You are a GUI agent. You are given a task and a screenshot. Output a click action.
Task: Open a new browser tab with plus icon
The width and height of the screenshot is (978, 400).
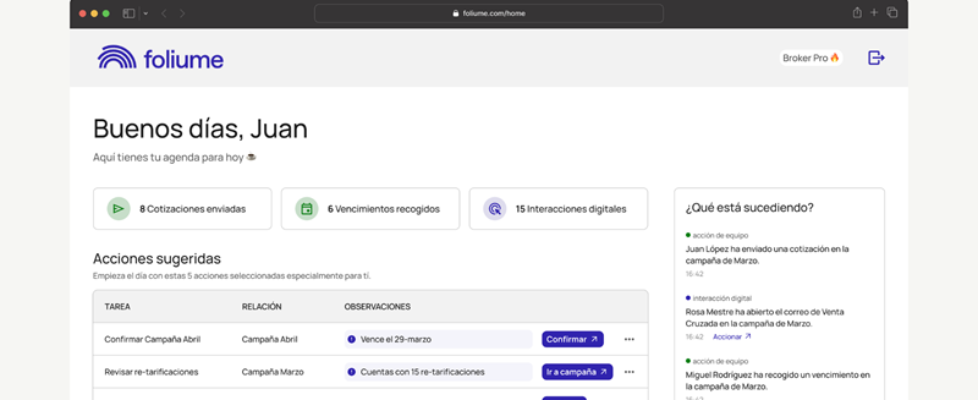tap(874, 13)
